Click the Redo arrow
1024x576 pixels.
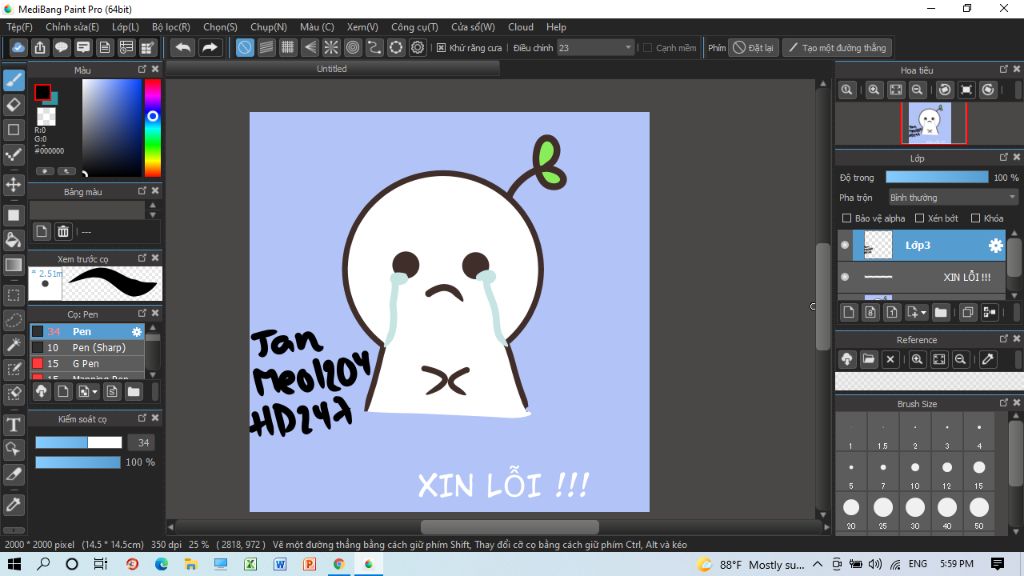(x=210, y=48)
